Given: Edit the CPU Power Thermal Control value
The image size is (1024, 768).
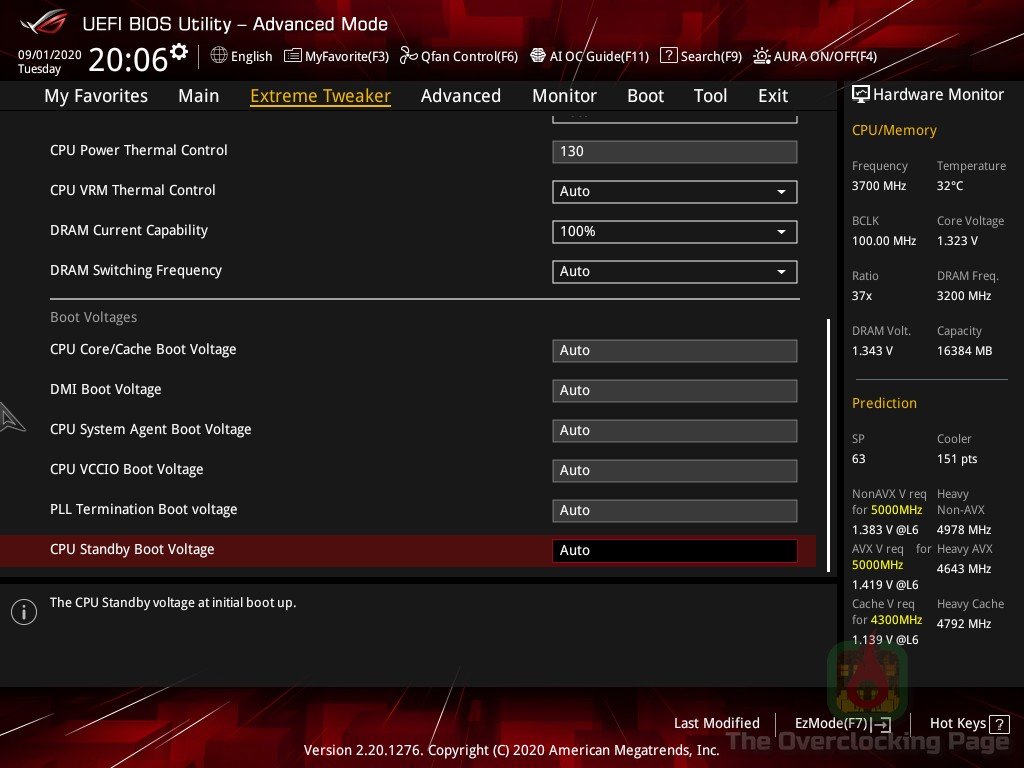Looking at the screenshot, I should [674, 151].
